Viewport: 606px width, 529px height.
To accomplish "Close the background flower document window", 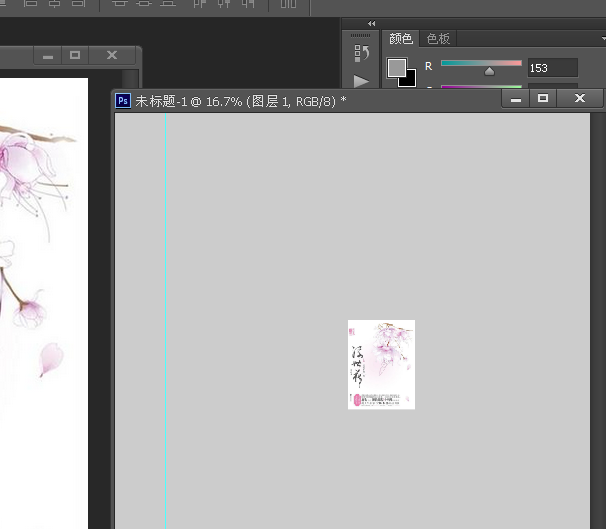I will (x=112, y=56).
